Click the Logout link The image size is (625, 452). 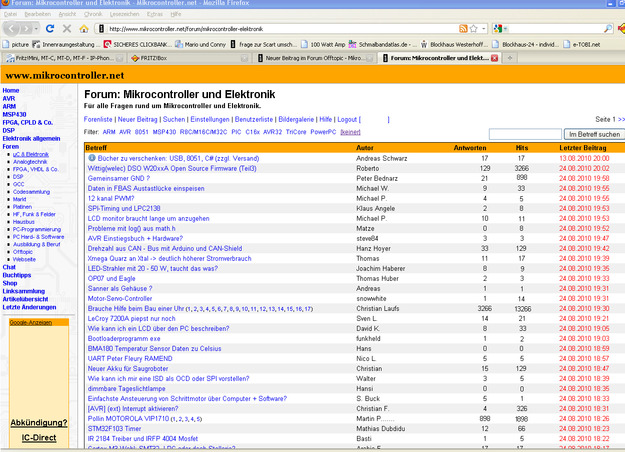[x=347, y=119]
